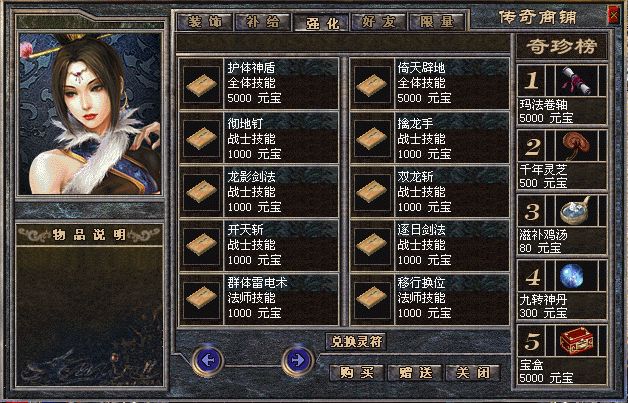Click the female character portrait

tap(90, 114)
